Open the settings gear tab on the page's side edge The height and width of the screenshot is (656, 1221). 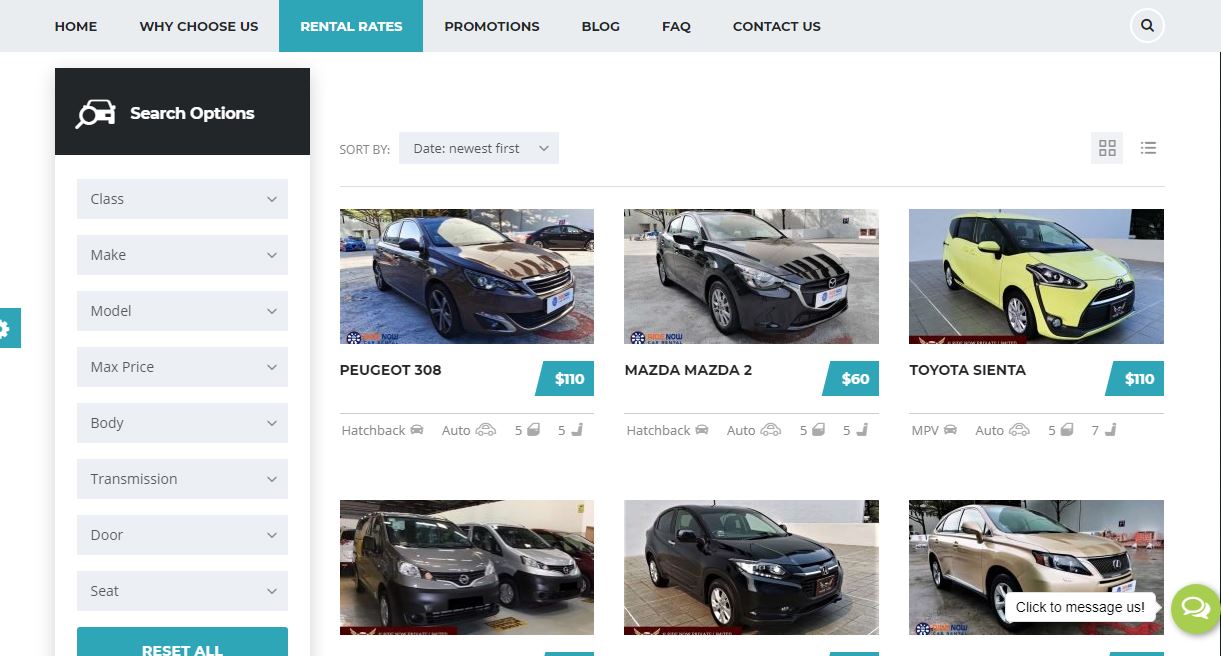[5, 328]
